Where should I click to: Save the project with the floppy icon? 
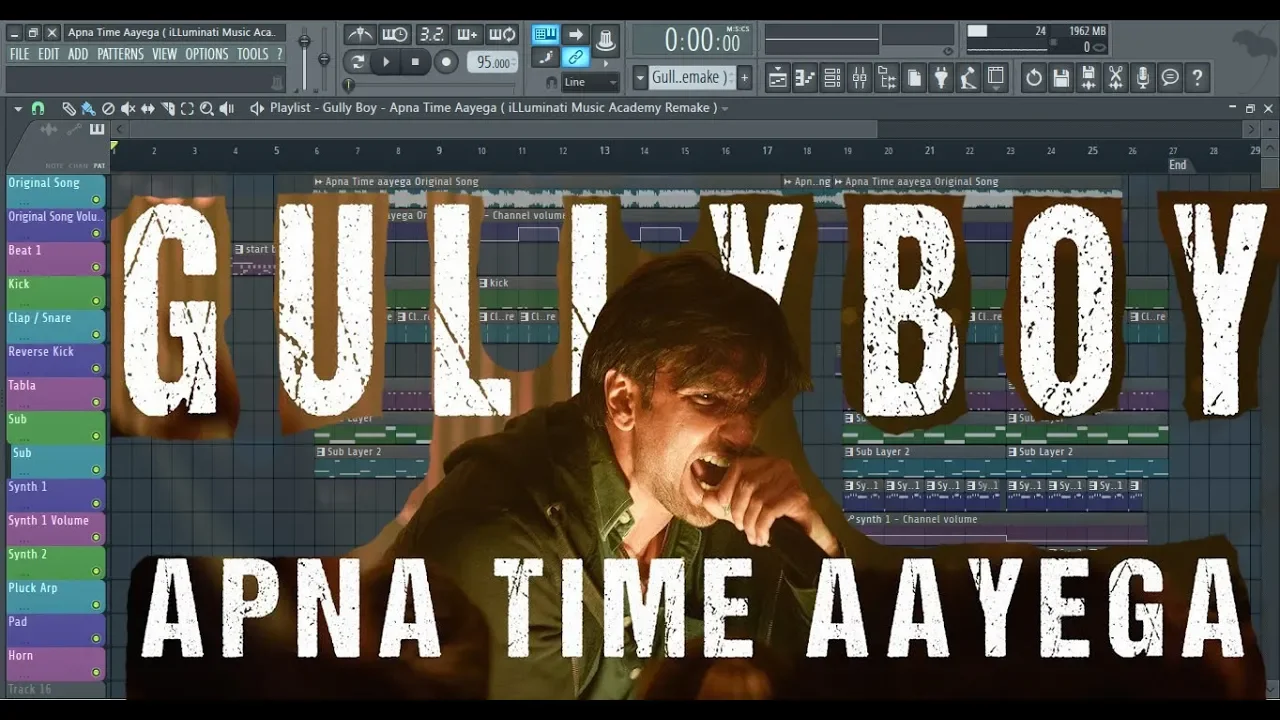point(1061,78)
